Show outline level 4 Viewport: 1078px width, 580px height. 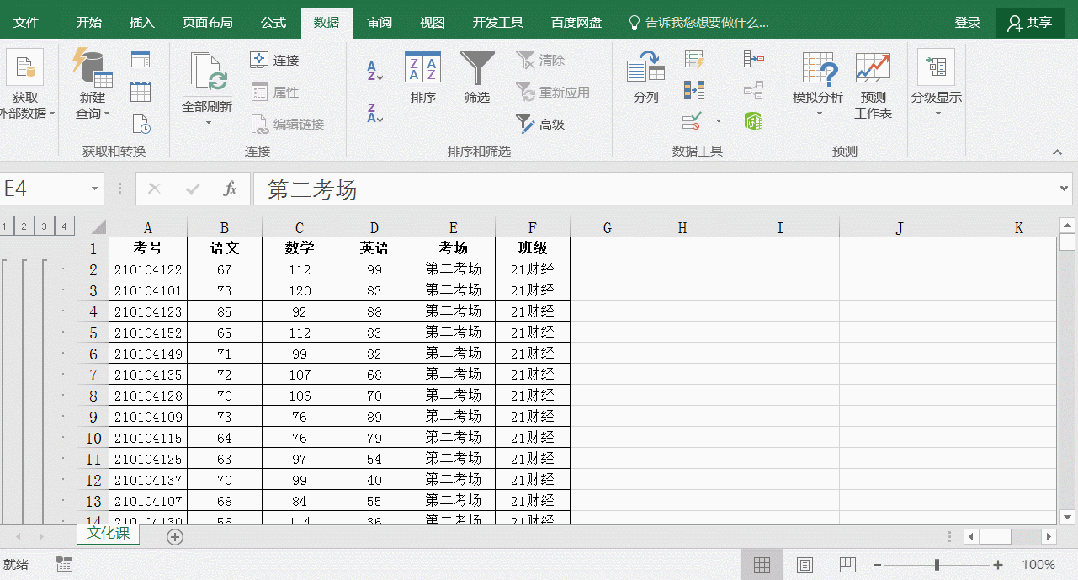click(64, 227)
